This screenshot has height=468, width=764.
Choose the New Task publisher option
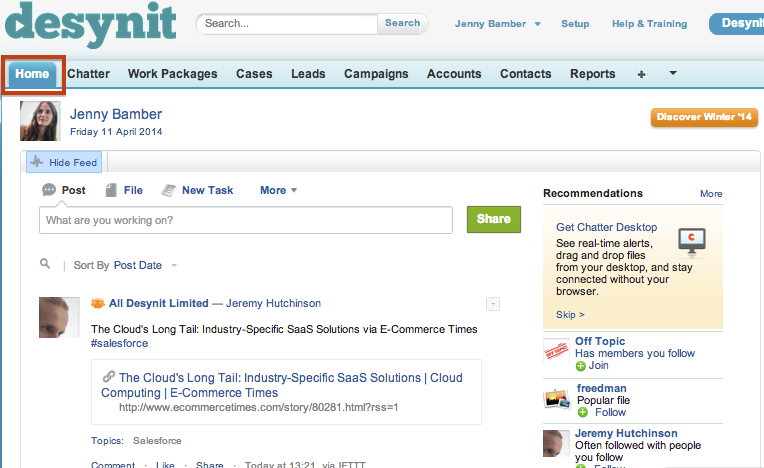(208, 190)
